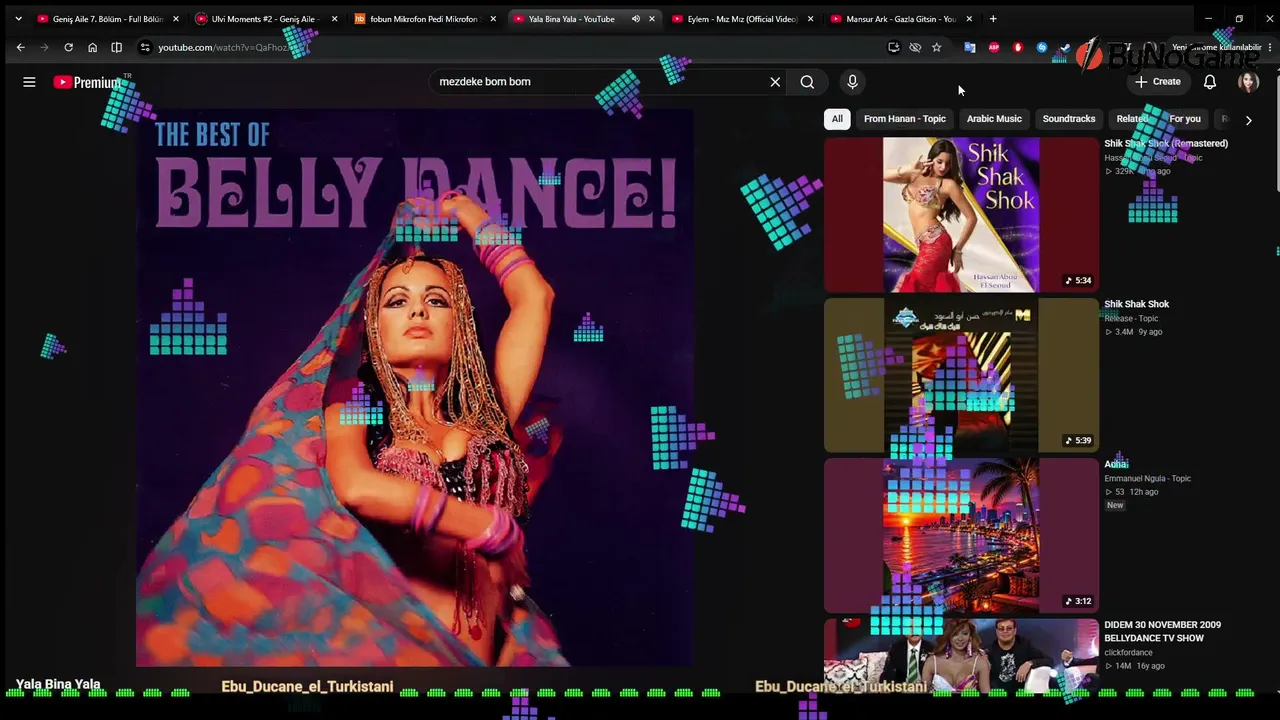Mute the Yala Bina Yala tab audio

coord(635,19)
